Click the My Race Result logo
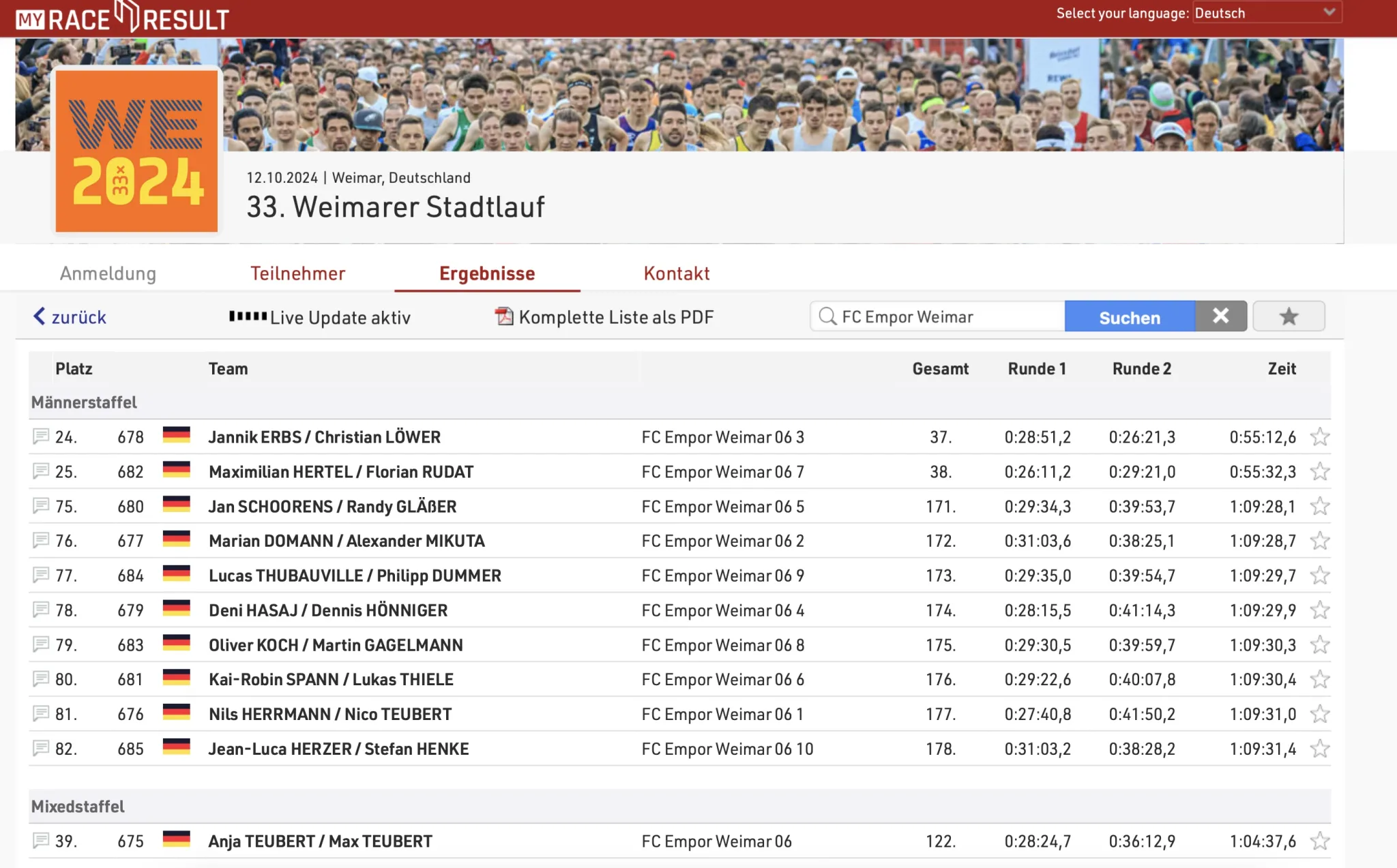 pos(123,18)
